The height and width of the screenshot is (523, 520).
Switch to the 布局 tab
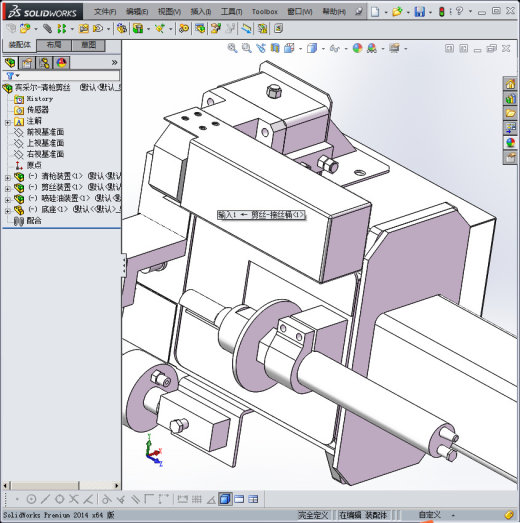coord(53,45)
